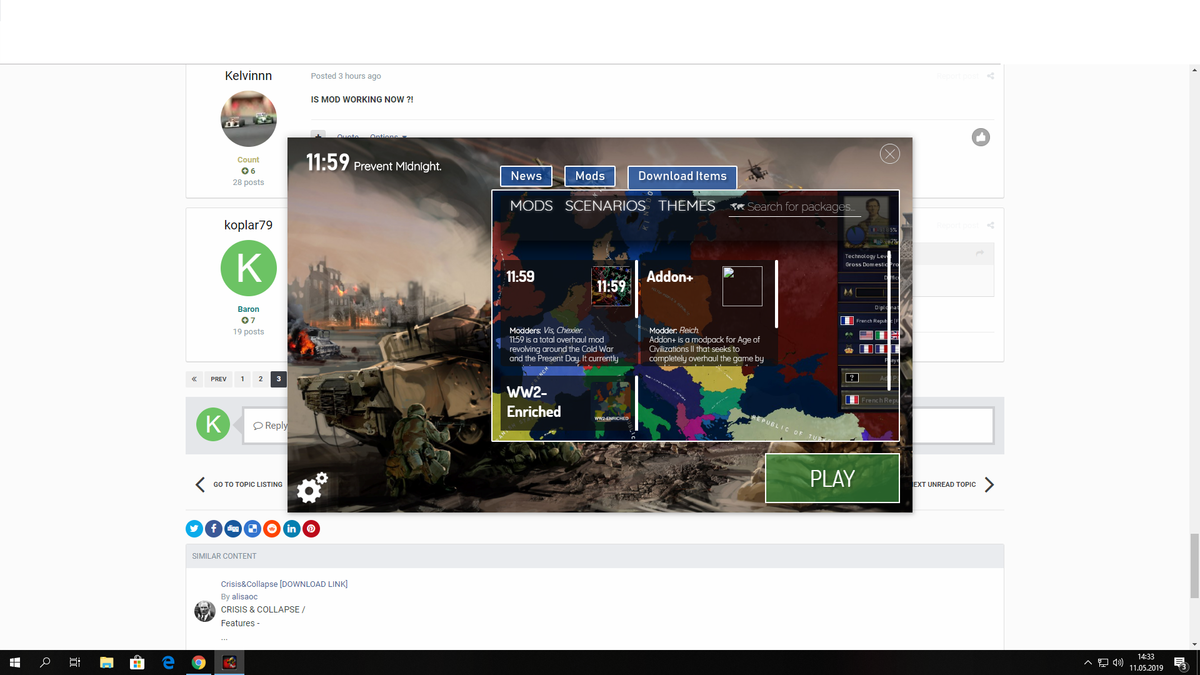Open the koplar79 username link

tap(248, 225)
